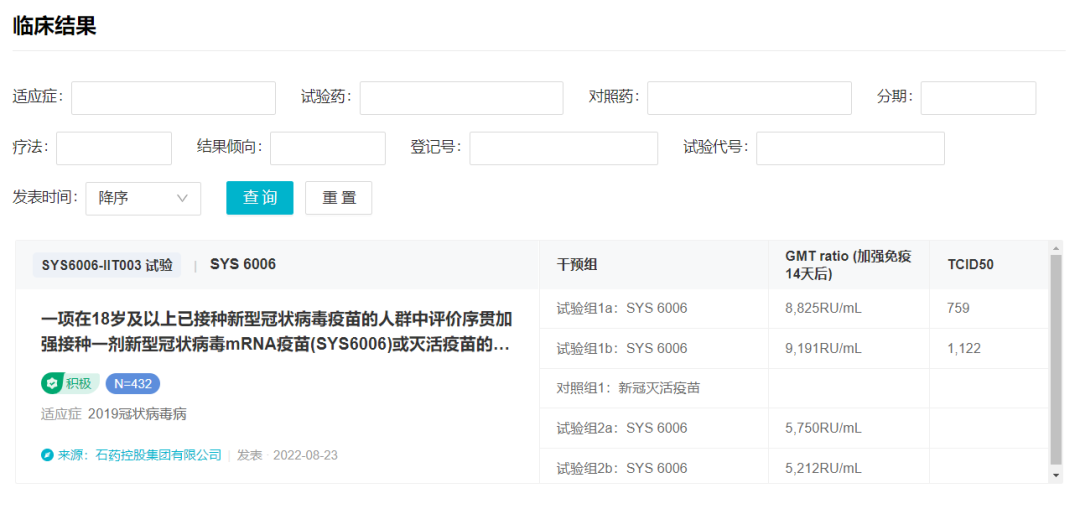Click the SYS6006-IIT003 试验 tag
The height and width of the screenshot is (509, 1080).
(x=107, y=265)
